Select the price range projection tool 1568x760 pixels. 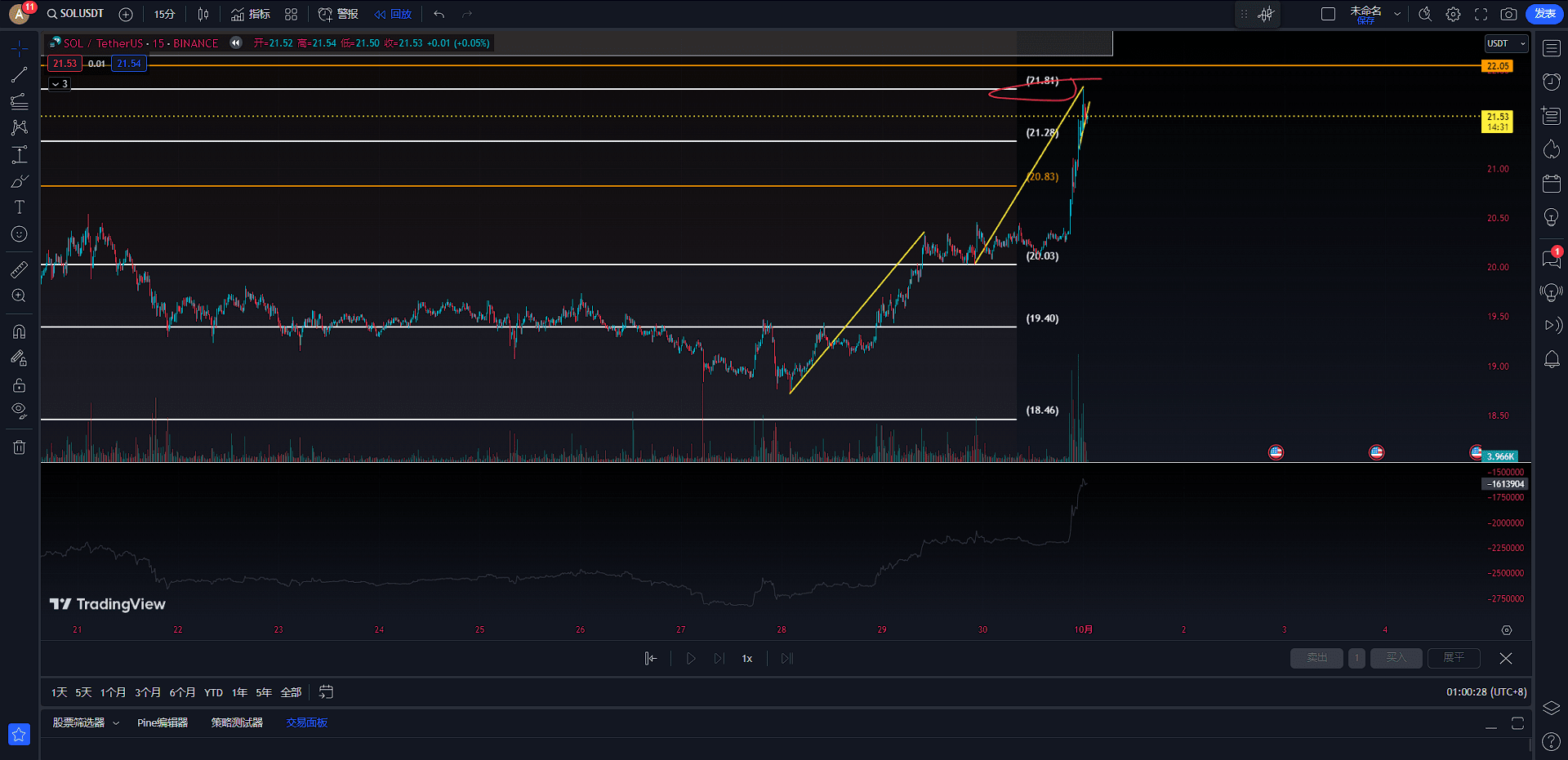(19, 154)
